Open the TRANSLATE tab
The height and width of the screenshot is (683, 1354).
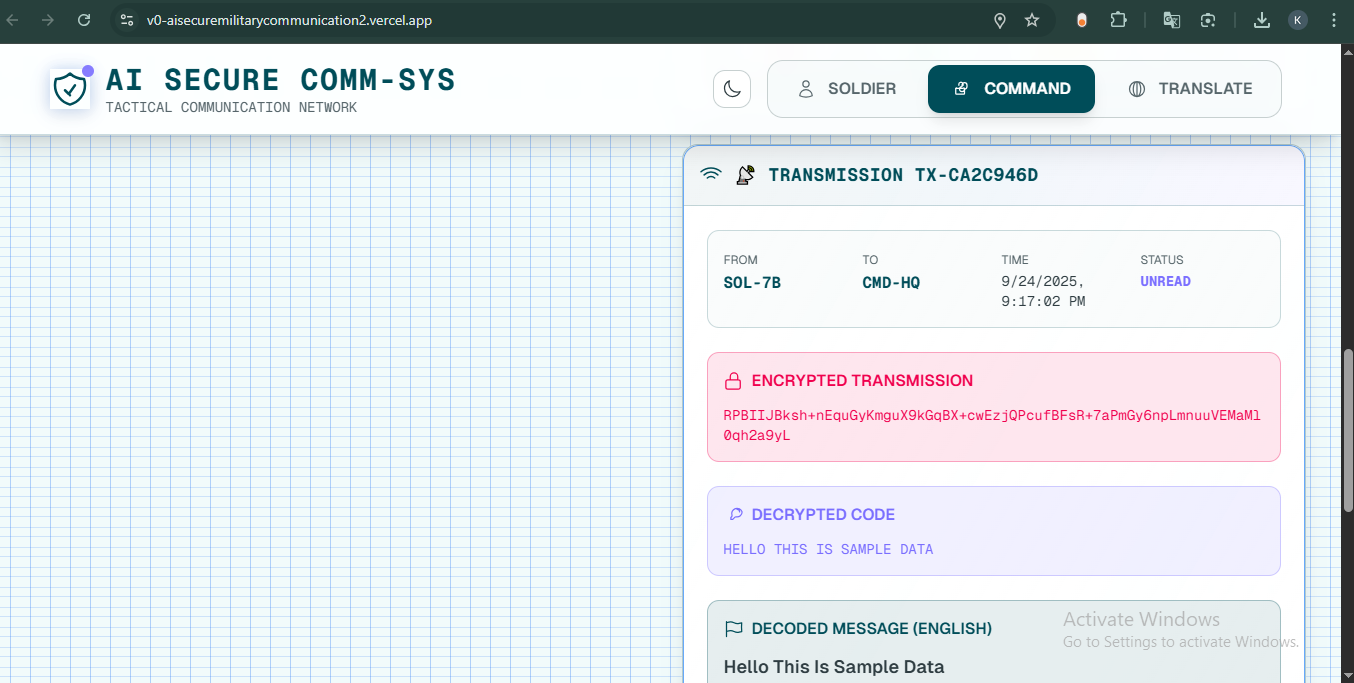tap(1190, 89)
